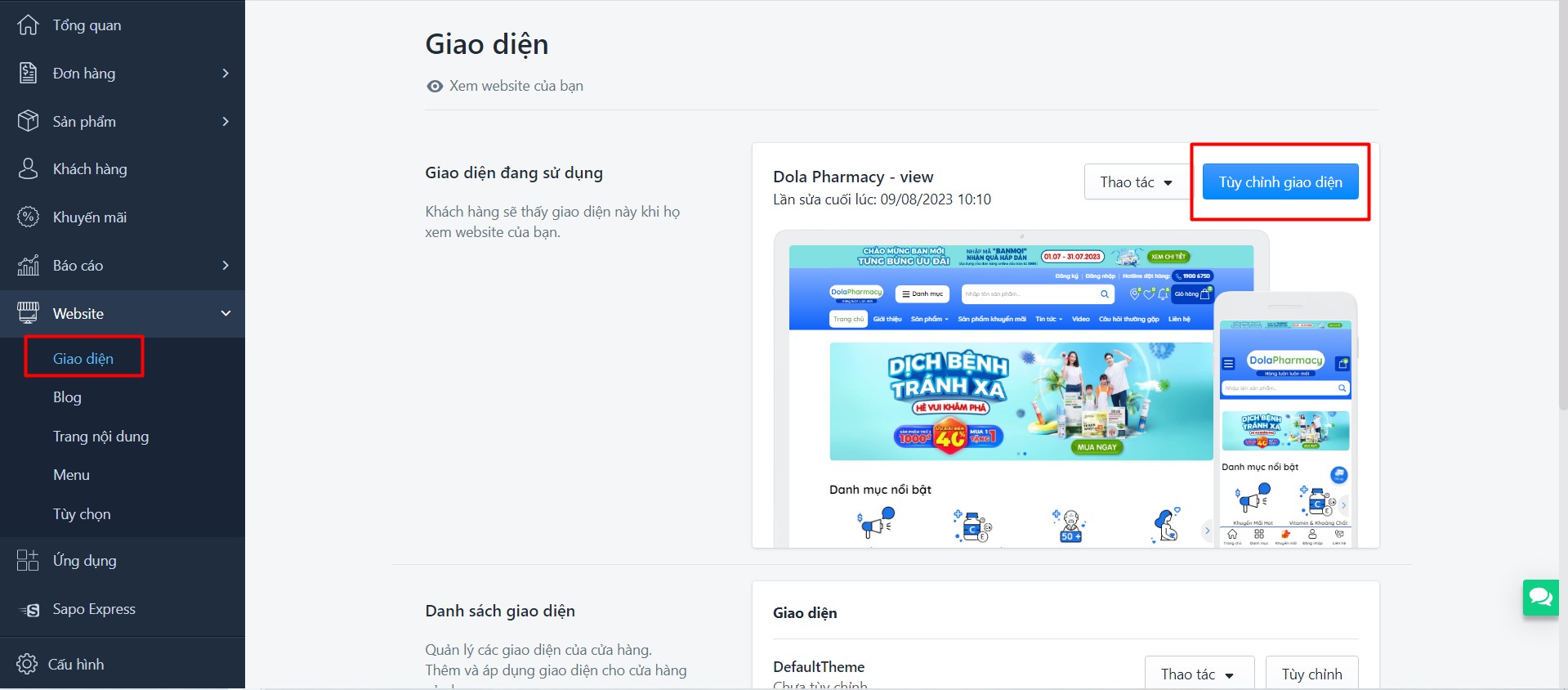The width and height of the screenshot is (1568, 690).
Task: Select the Giao diện submenu item
Action: click(83, 358)
